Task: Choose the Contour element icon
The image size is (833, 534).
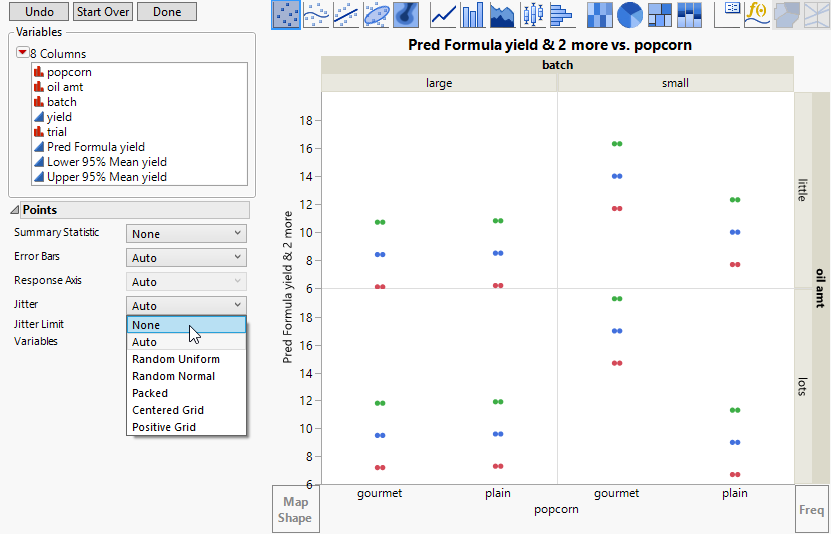Action: 405,14
